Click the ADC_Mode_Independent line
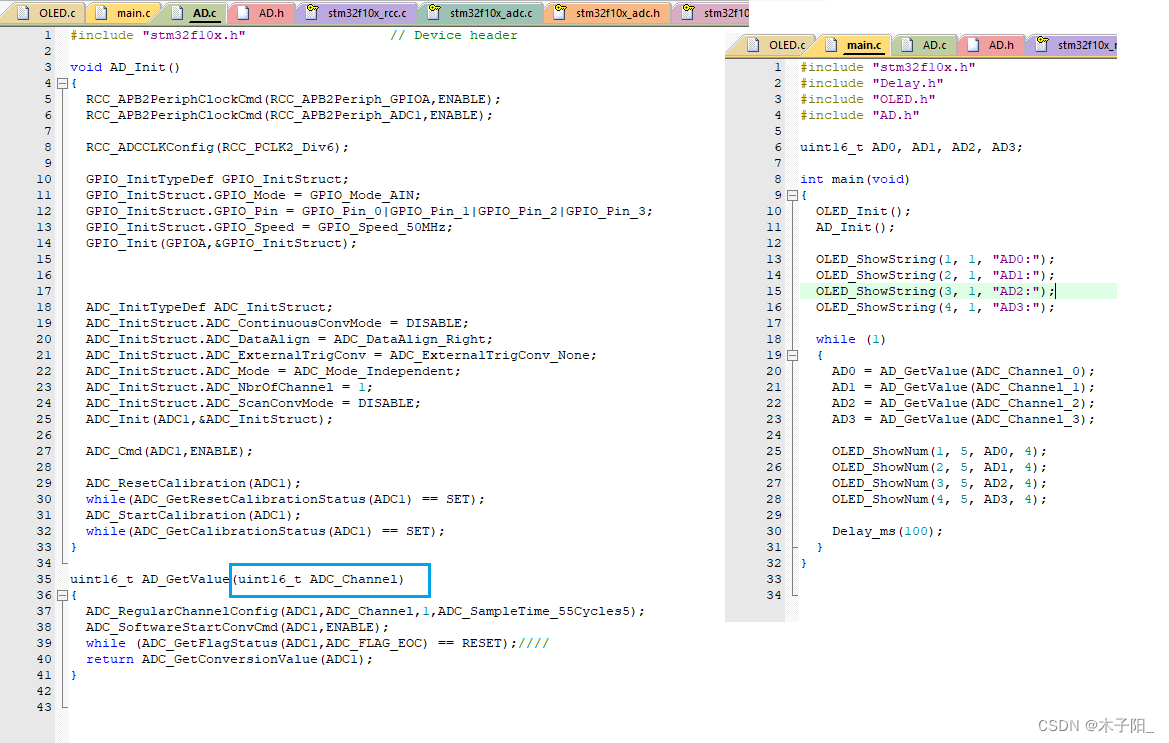 point(274,371)
